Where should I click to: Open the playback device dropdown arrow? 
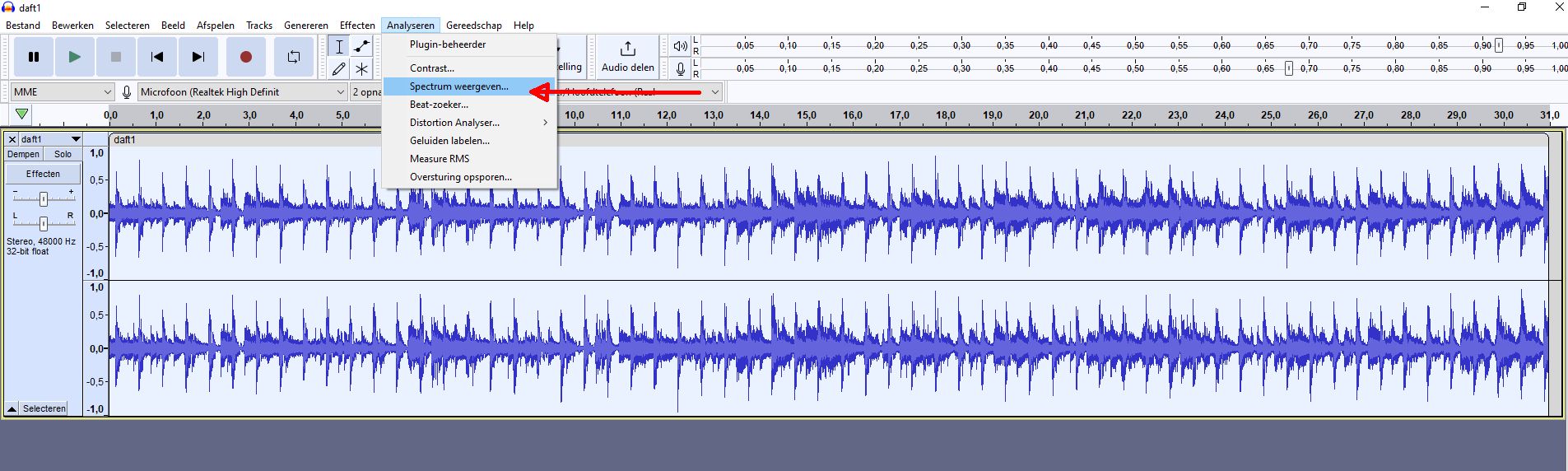(714, 92)
